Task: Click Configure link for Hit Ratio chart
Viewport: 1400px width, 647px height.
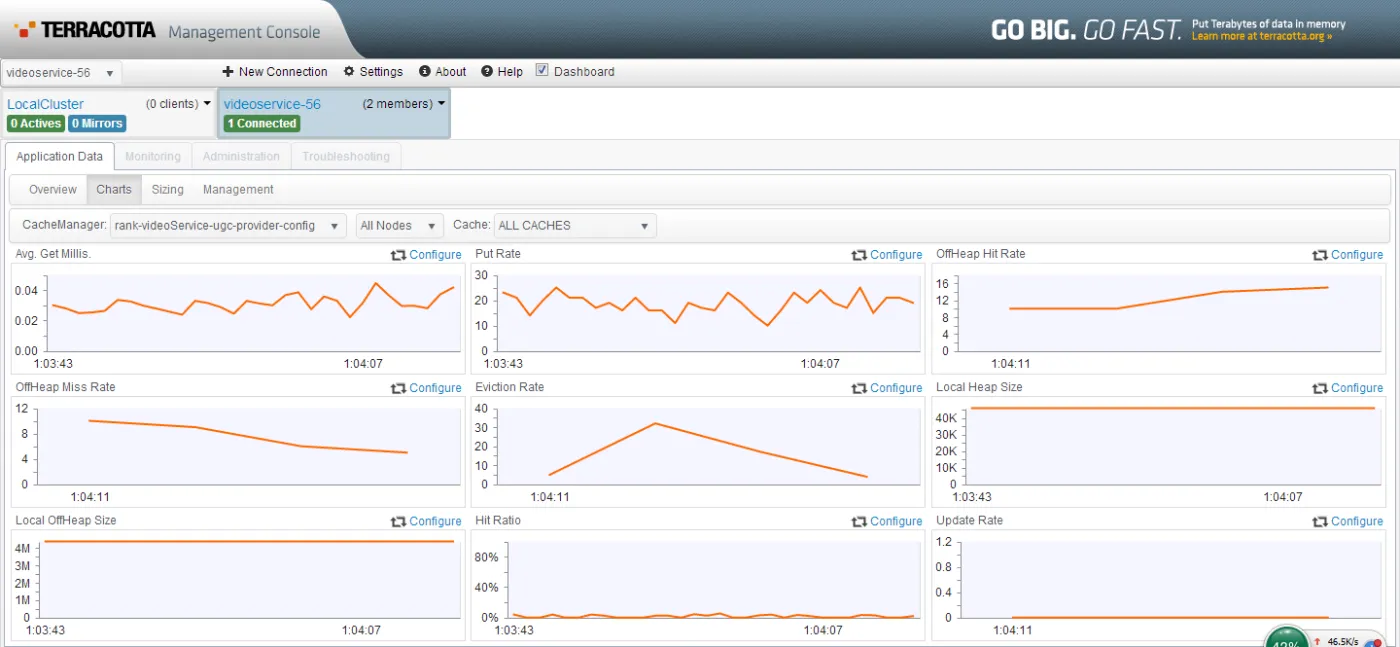Action: 895,521
